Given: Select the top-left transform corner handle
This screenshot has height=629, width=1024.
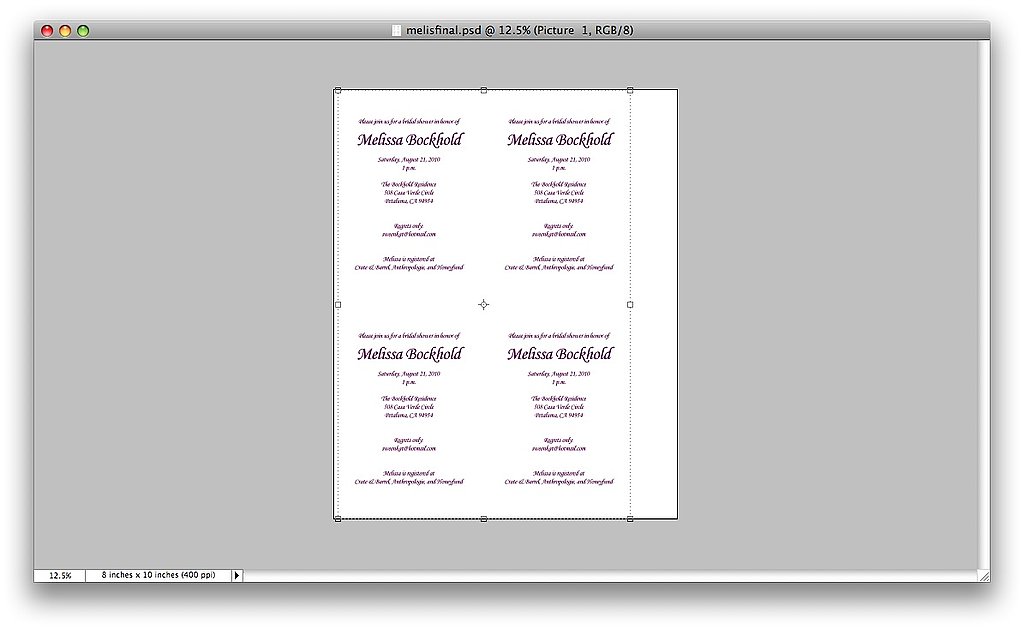Looking at the screenshot, I should [338, 90].
